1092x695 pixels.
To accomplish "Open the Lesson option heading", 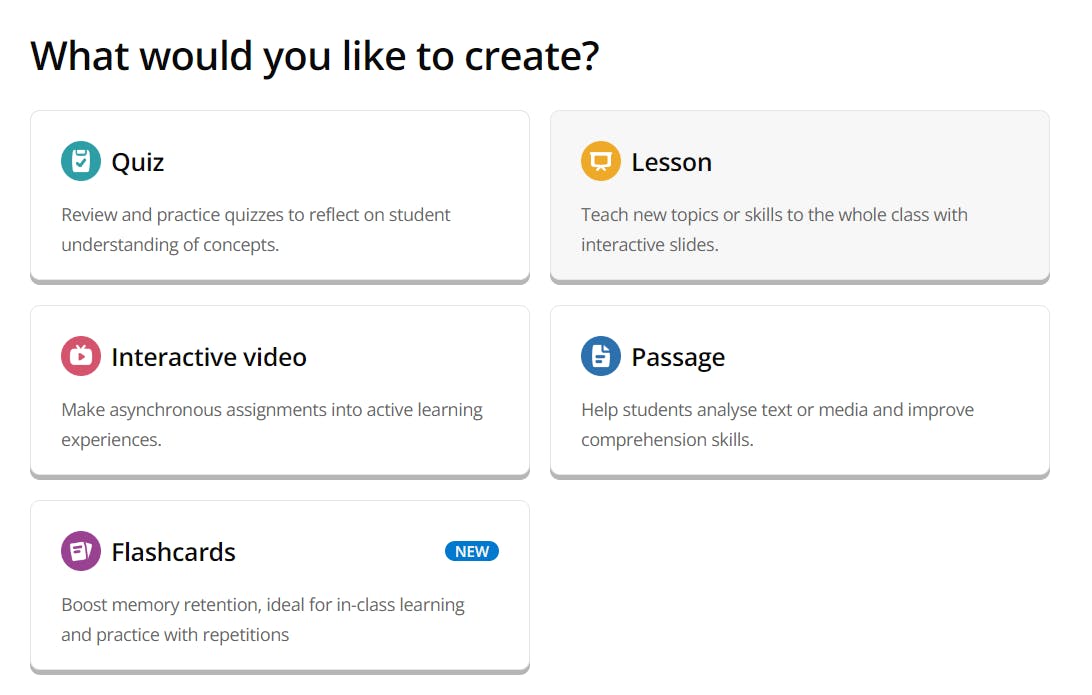I will pyautogui.click(x=671, y=162).
